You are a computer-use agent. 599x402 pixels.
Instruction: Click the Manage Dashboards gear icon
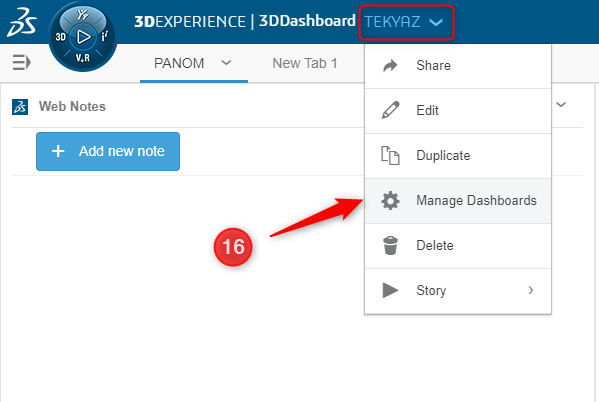(390, 201)
